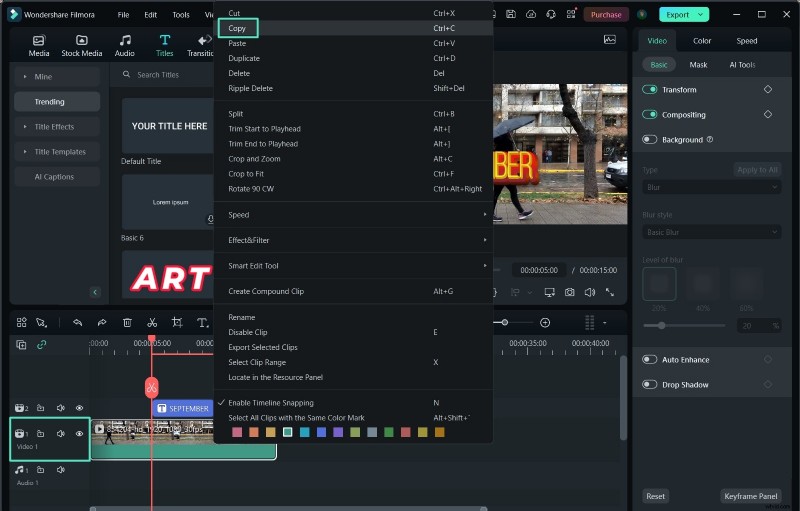Viewport: 800px width, 511px height.
Task: Click the trash Delete icon in timeline toolbar
Action: click(127, 322)
